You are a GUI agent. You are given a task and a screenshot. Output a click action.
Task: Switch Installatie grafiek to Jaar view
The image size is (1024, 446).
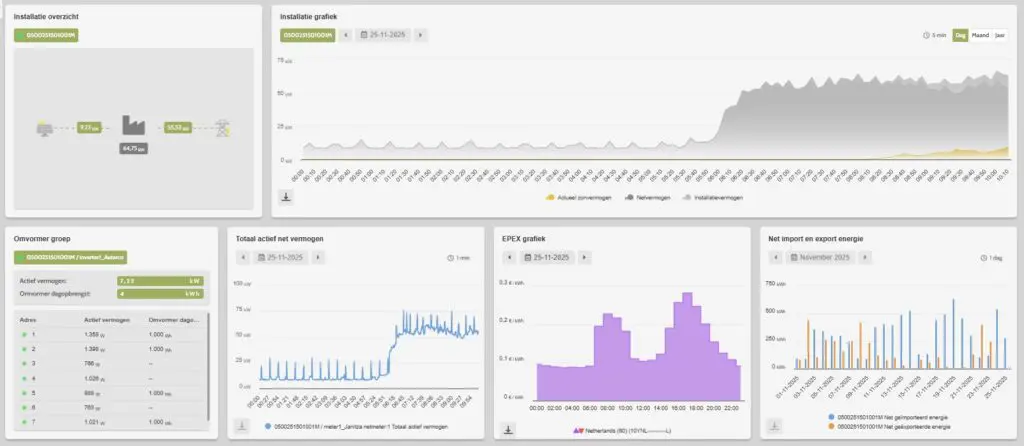(999, 35)
